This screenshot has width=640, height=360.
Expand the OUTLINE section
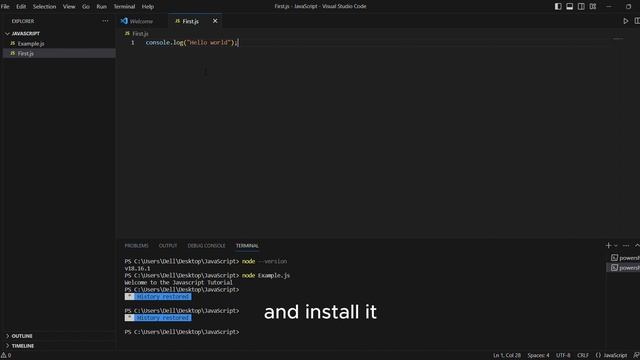(x=22, y=336)
